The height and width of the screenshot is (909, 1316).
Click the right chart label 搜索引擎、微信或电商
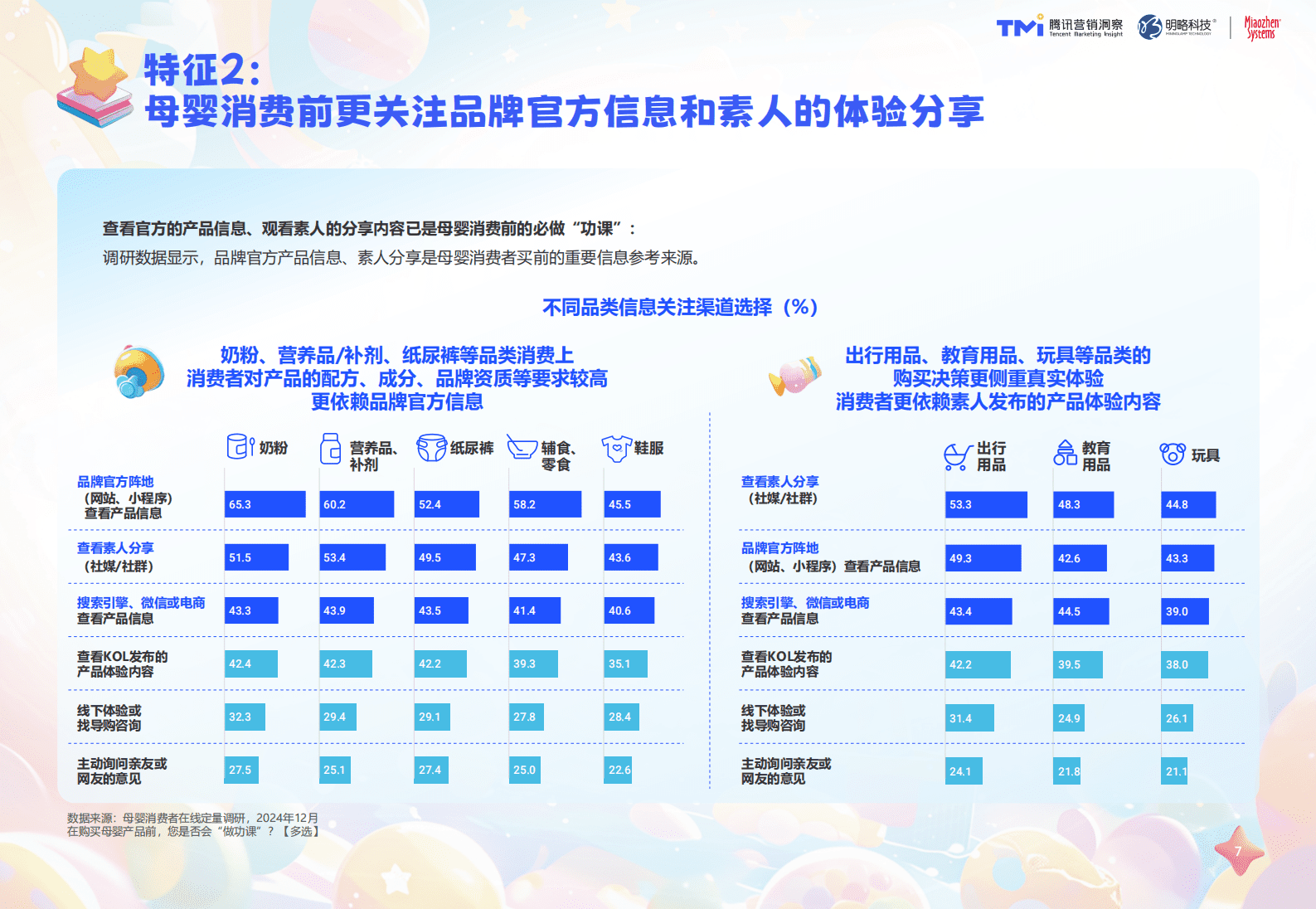805,603
